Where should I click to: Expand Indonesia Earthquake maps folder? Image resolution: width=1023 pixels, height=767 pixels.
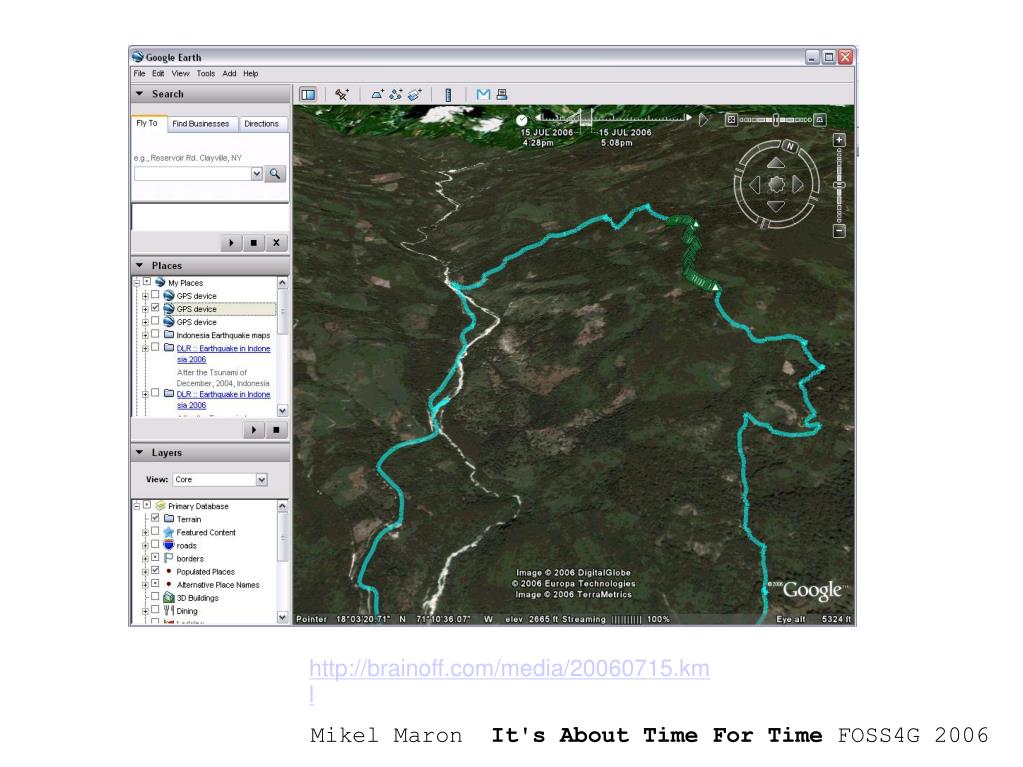(145, 335)
